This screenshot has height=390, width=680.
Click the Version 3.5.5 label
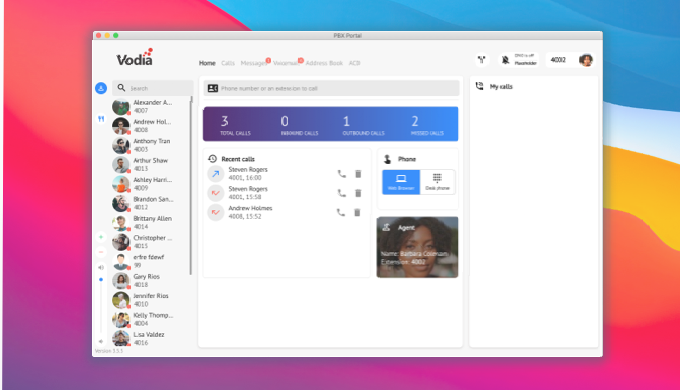tap(109, 351)
